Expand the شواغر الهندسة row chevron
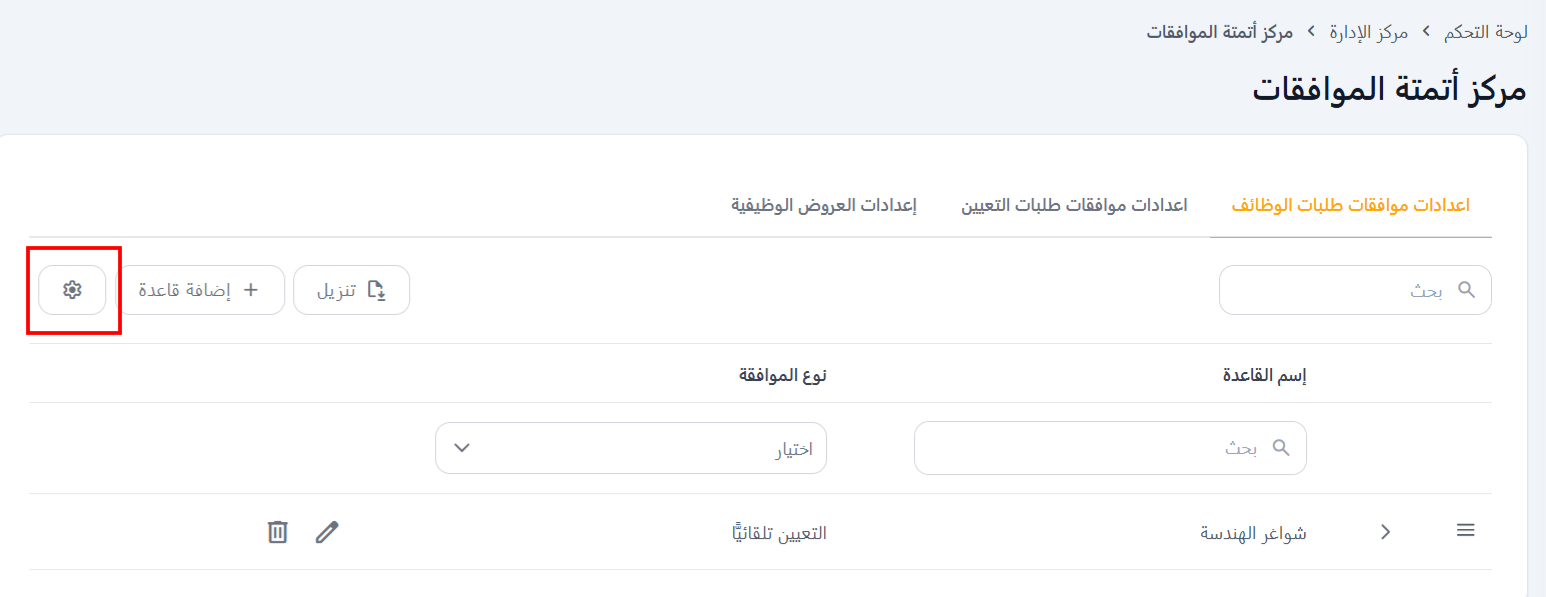This screenshot has height=597, width=1546. [x=1386, y=532]
